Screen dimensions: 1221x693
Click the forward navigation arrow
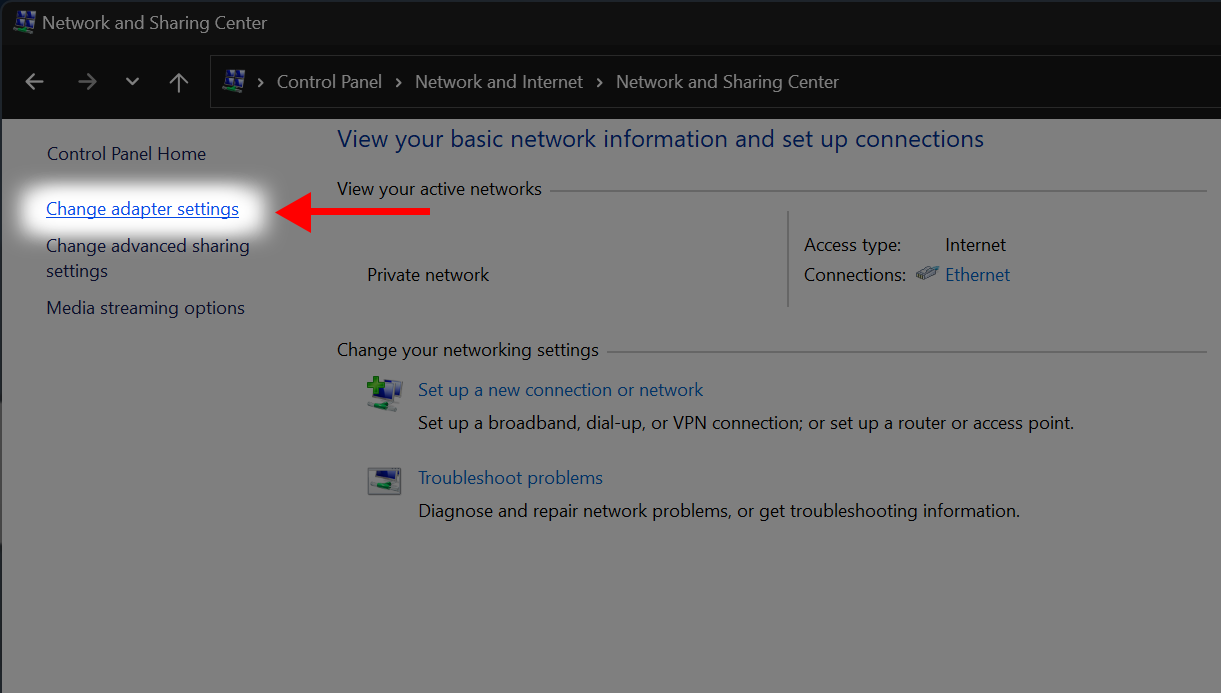(87, 82)
